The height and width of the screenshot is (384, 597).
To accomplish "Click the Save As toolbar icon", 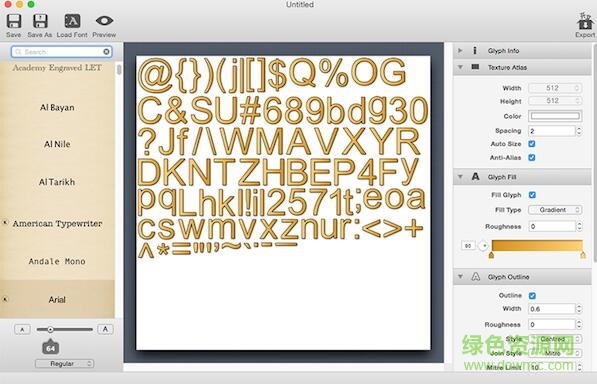I will pyautogui.click(x=40, y=21).
